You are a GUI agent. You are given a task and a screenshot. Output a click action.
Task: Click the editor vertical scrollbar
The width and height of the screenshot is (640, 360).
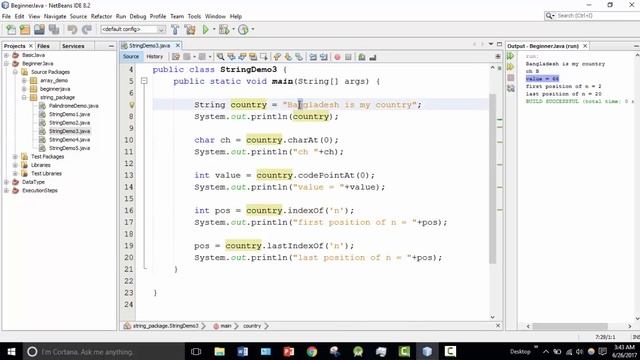tap(493, 179)
